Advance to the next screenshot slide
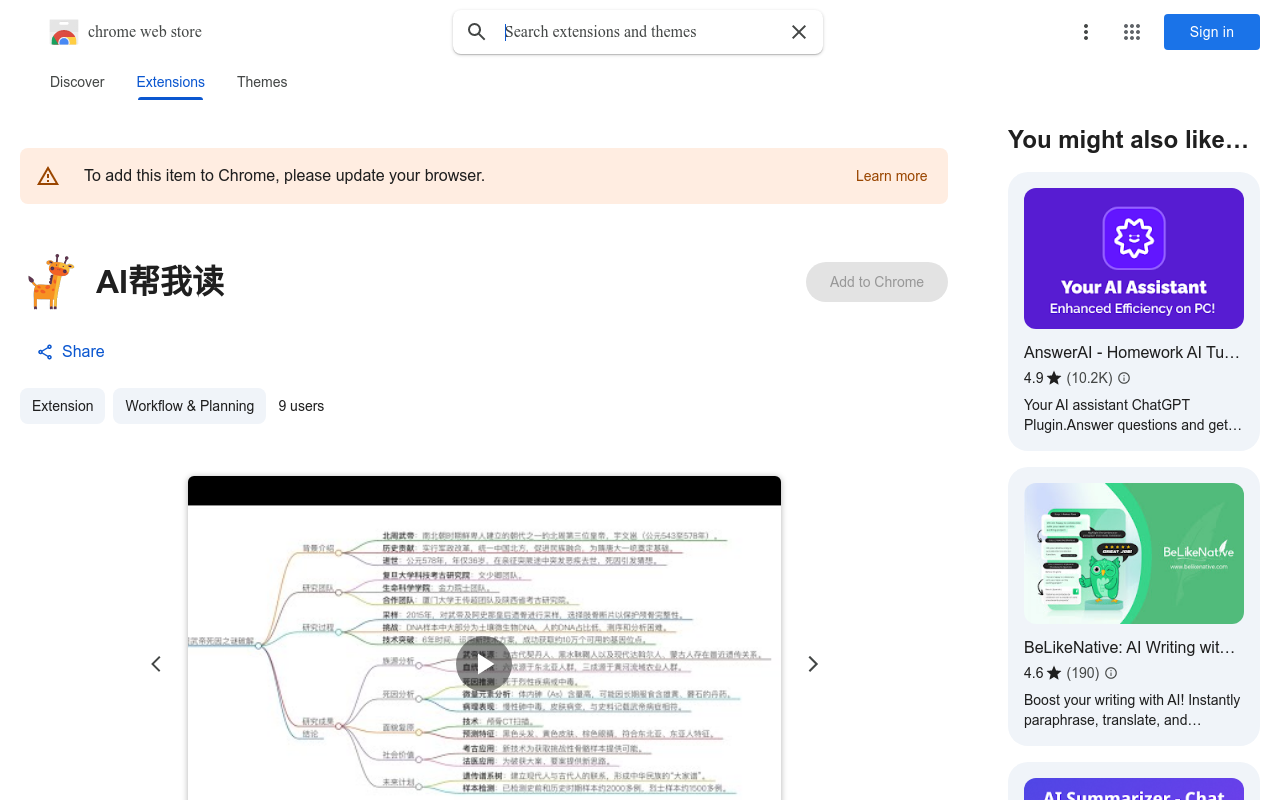 (813, 664)
